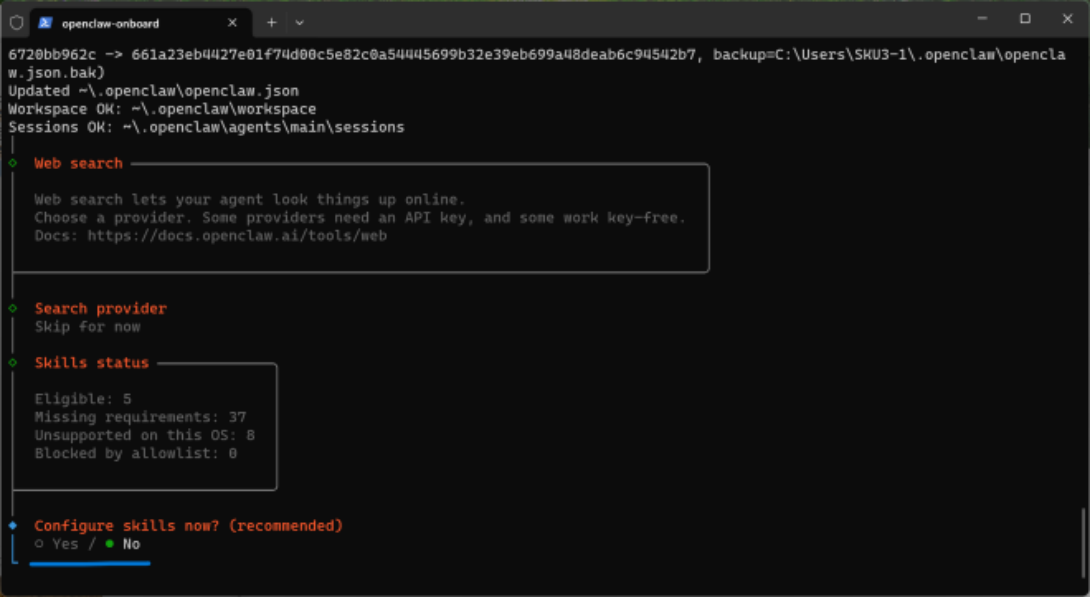The width and height of the screenshot is (1090, 597).
Task: Open the docs.openclaw.ai tools/web link
Action: click(x=236, y=236)
